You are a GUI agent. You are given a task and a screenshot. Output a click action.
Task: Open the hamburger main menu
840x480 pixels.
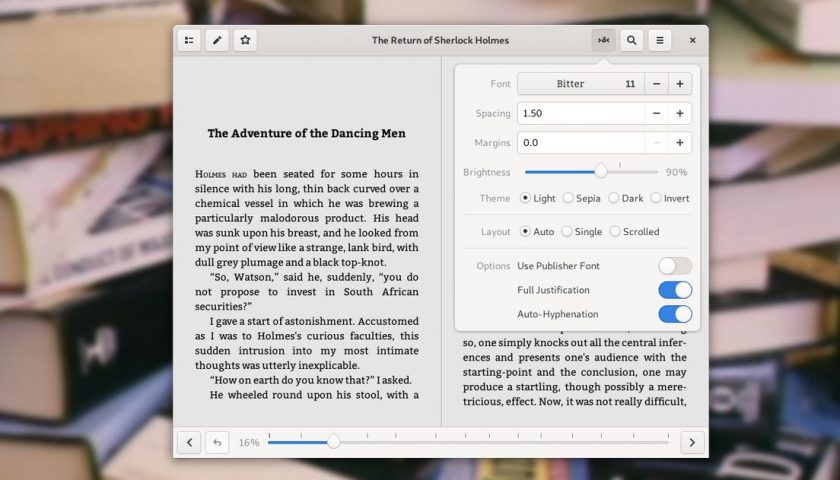pyautogui.click(x=659, y=41)
